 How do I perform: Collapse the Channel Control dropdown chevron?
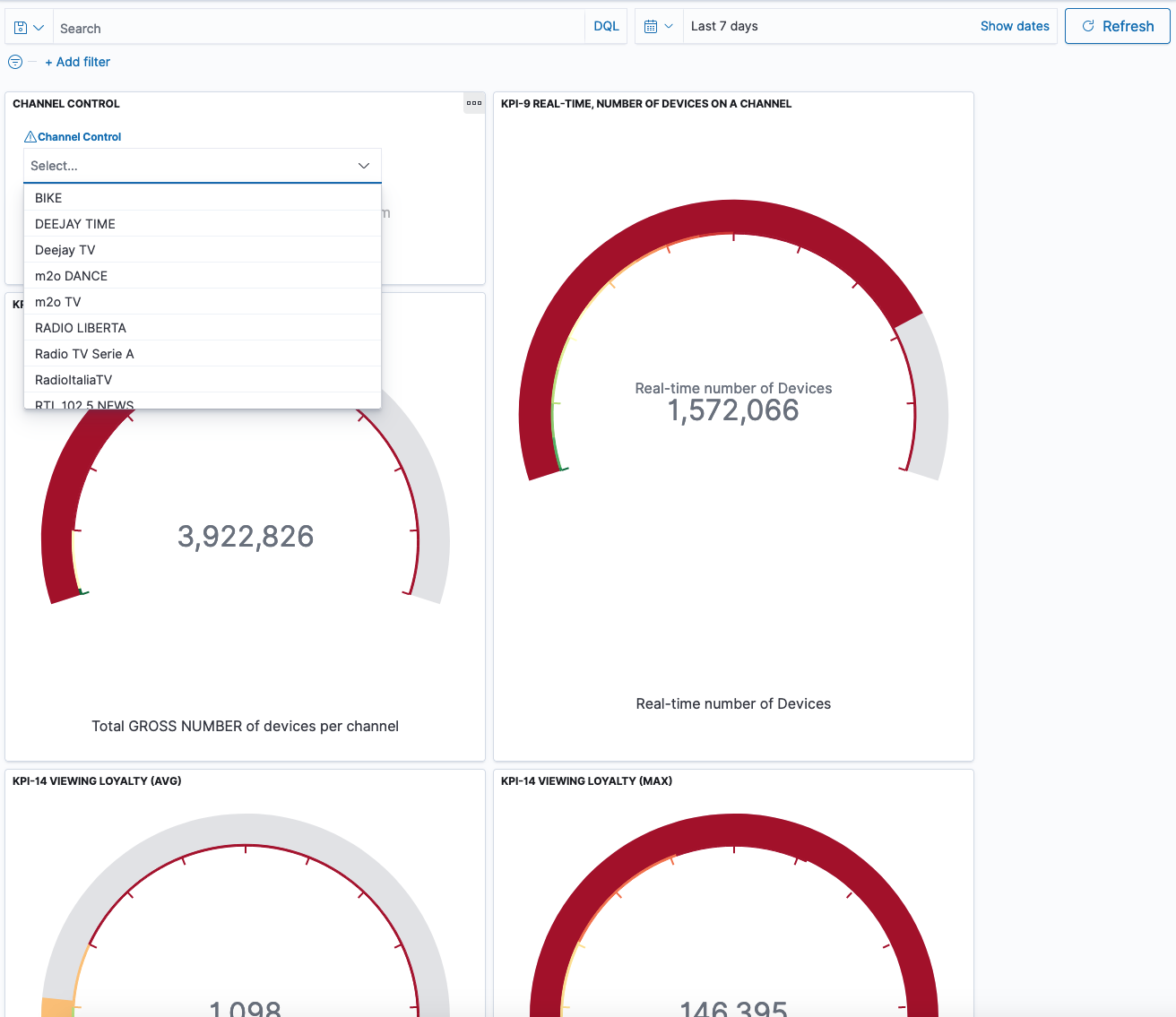[x=364, y=166]
